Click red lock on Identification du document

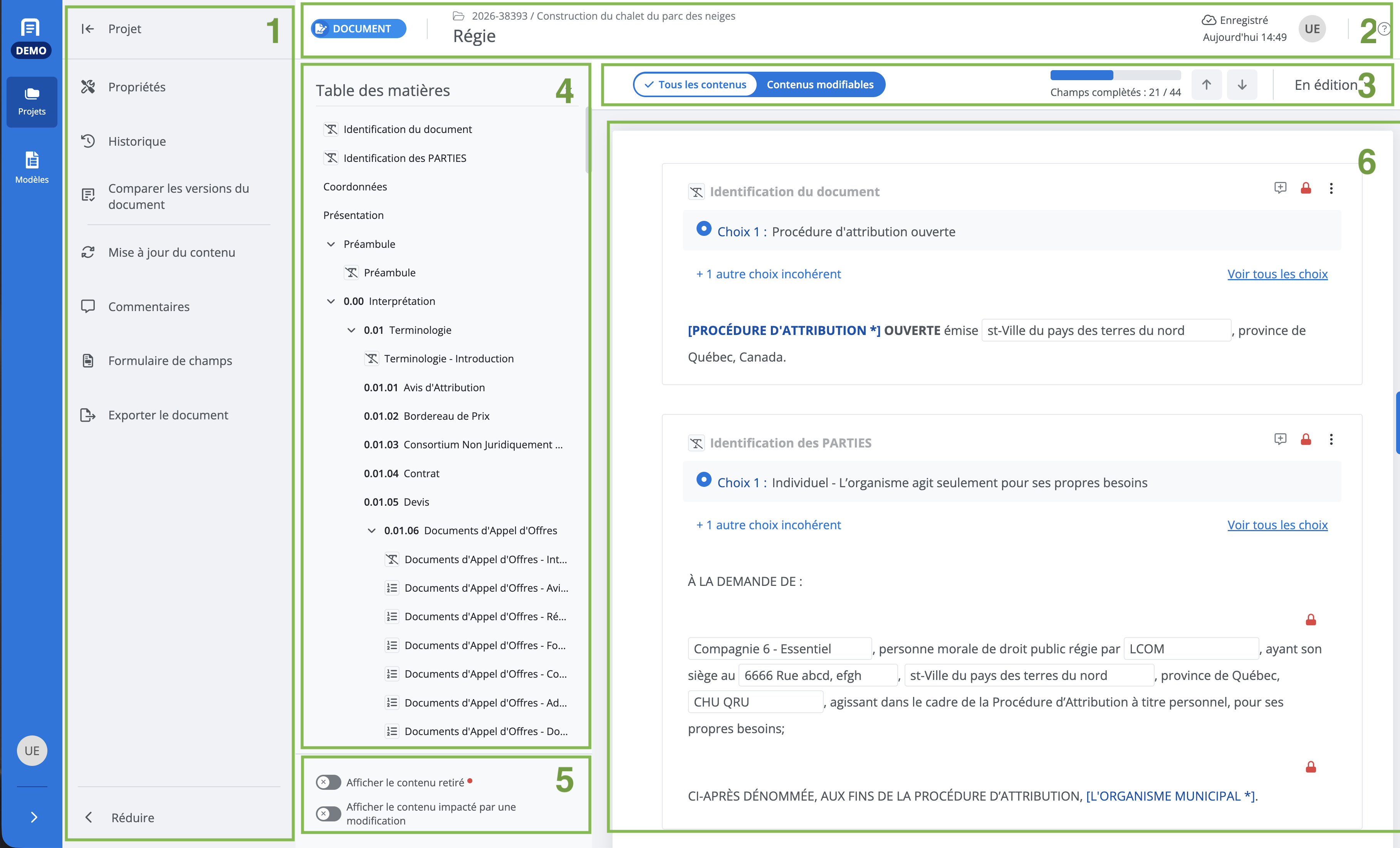tap(1306, 188)
